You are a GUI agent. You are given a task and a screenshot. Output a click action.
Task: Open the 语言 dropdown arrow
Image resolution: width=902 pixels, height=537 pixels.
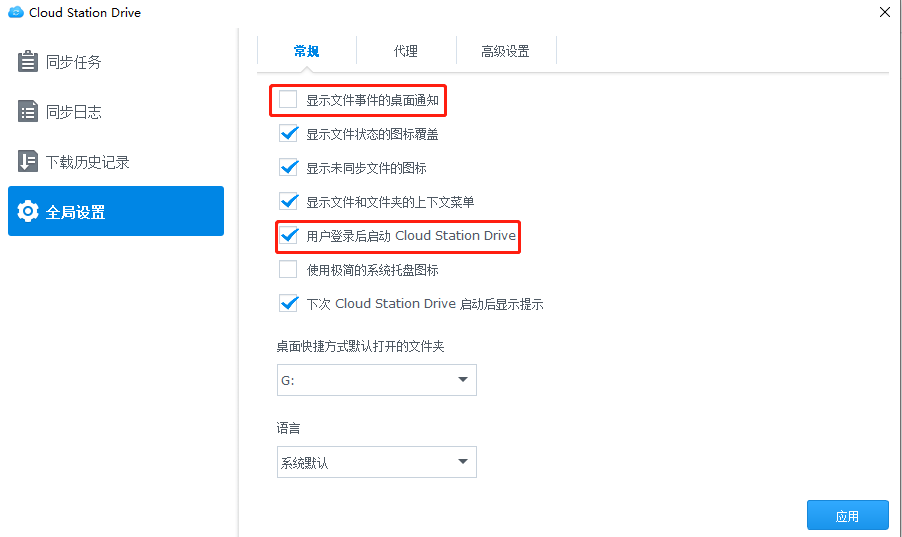[x=463, y=462]
